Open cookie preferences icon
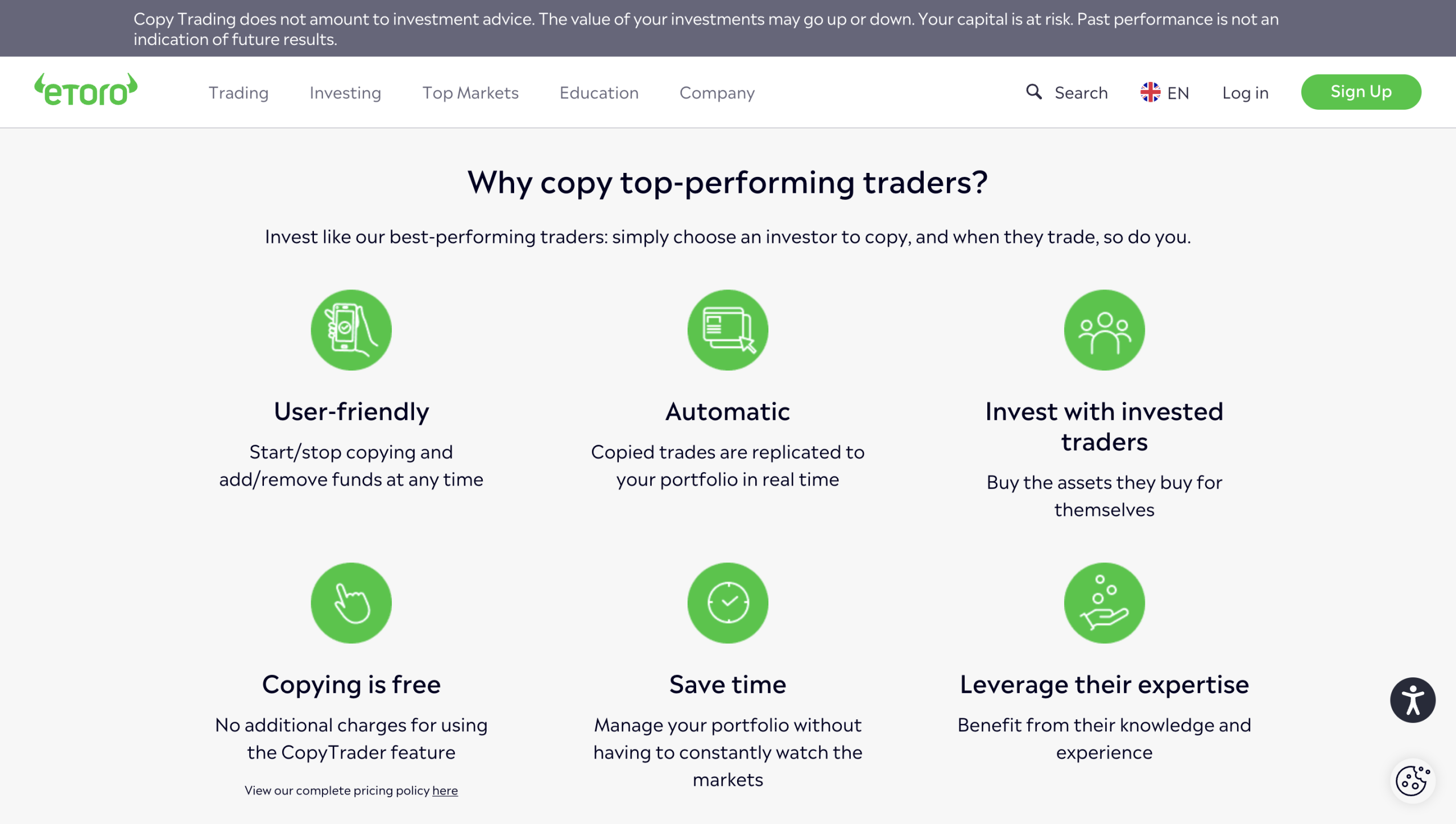The height and width of the screenshot is (824, 1456). coord(1412,781)
